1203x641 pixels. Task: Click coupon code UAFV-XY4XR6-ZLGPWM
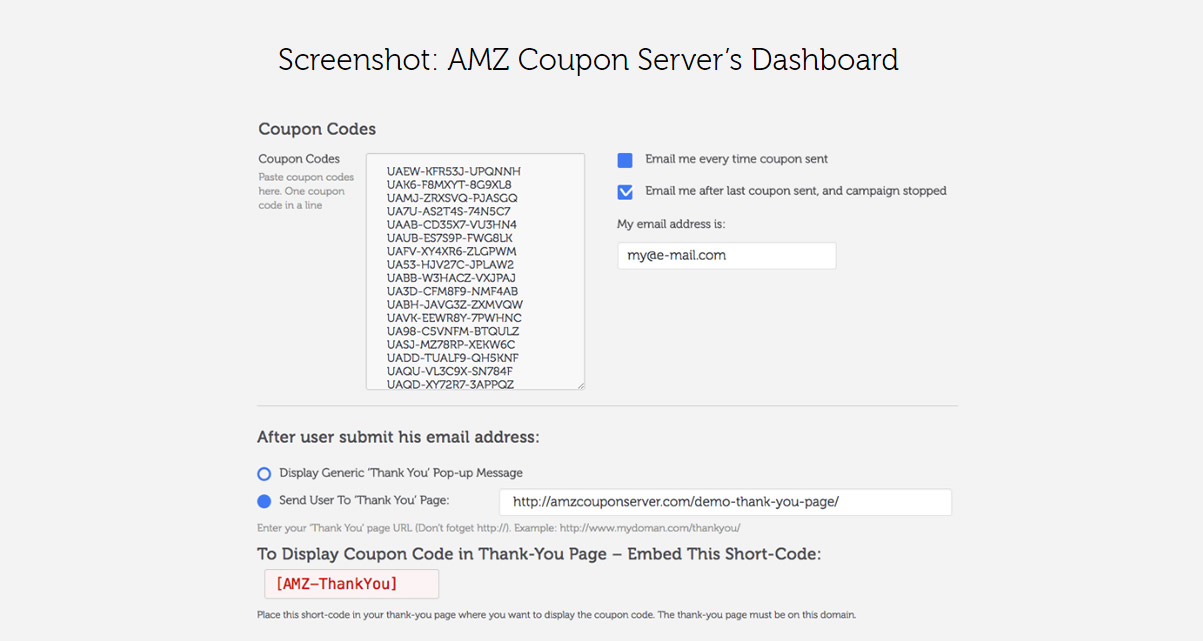point(452,251)
